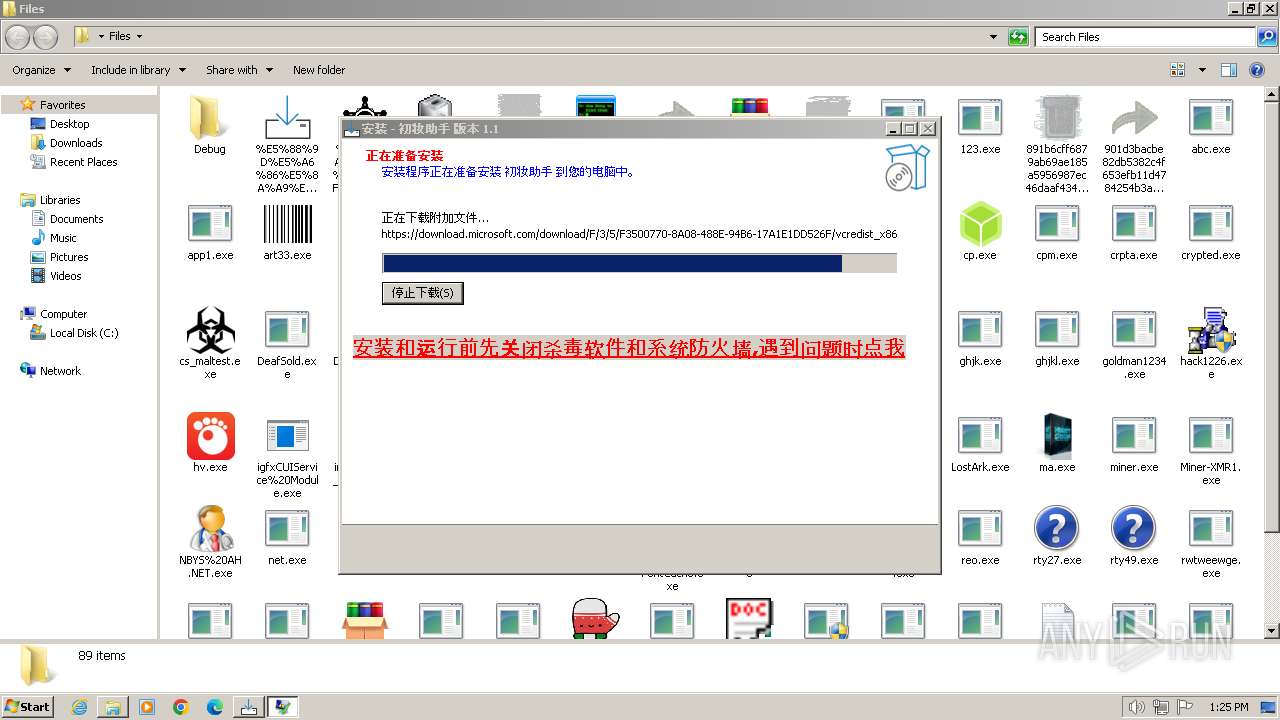This screenshot has width=1280, height=720.
Task: Select the net.exe file icon
Action: (287, 529)
